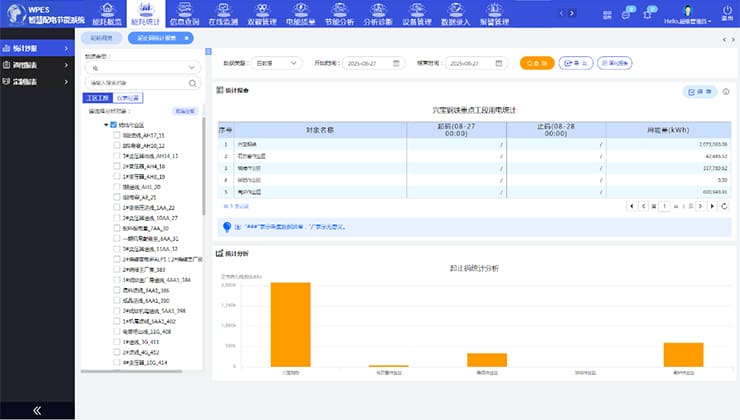Open the 能源类型 dropdown in left panel

pos(141,69)
